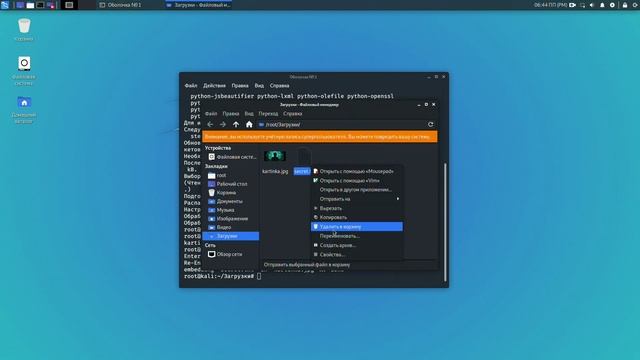Go back with the left arrow in the file manager

[x=210, y=124]
